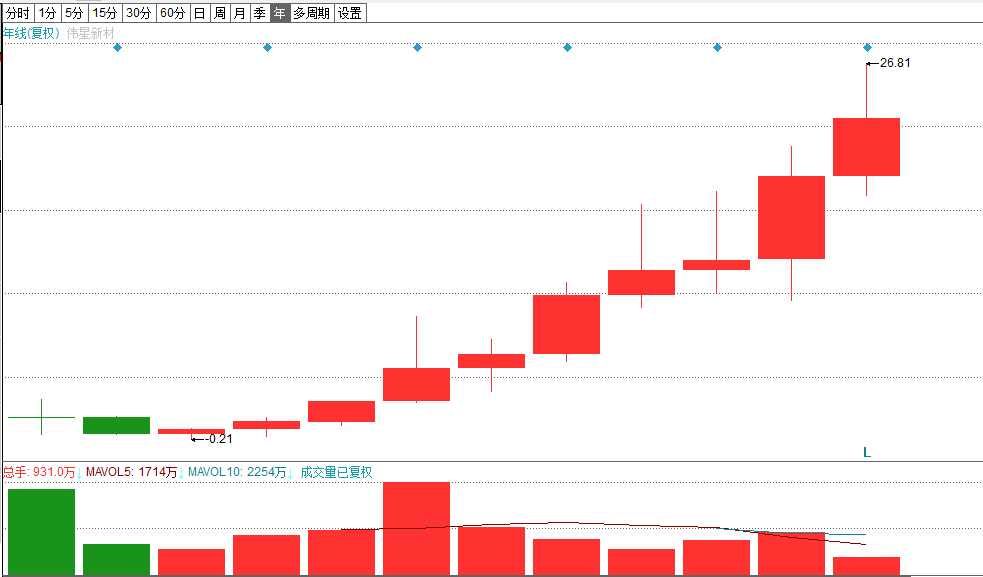Open the 设置 settings button
Viewport: 983px width, 577px height.
pos(349,13)
